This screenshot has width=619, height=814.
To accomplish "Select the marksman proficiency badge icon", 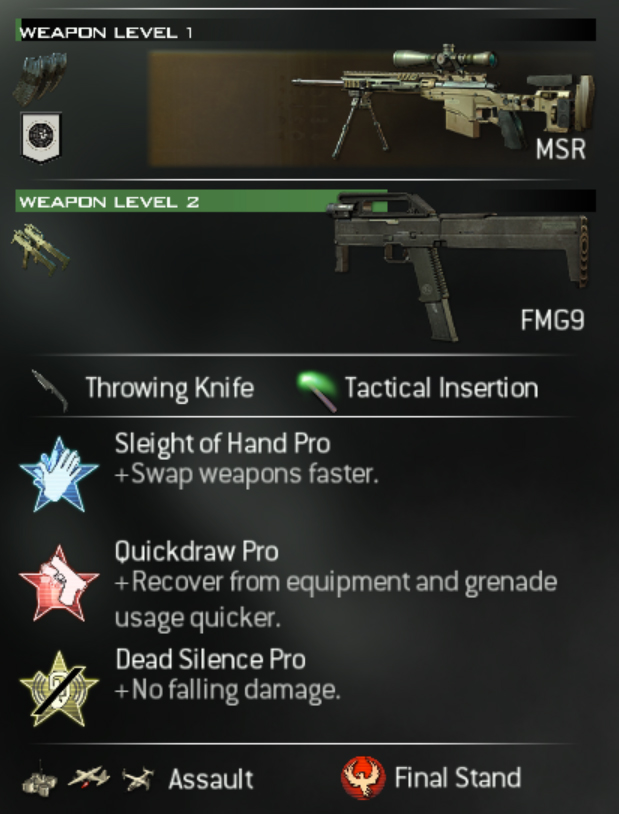I will click(41, 137).
